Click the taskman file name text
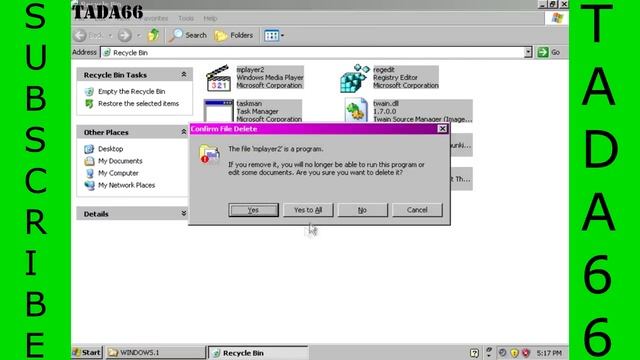 tap(249, 103)
